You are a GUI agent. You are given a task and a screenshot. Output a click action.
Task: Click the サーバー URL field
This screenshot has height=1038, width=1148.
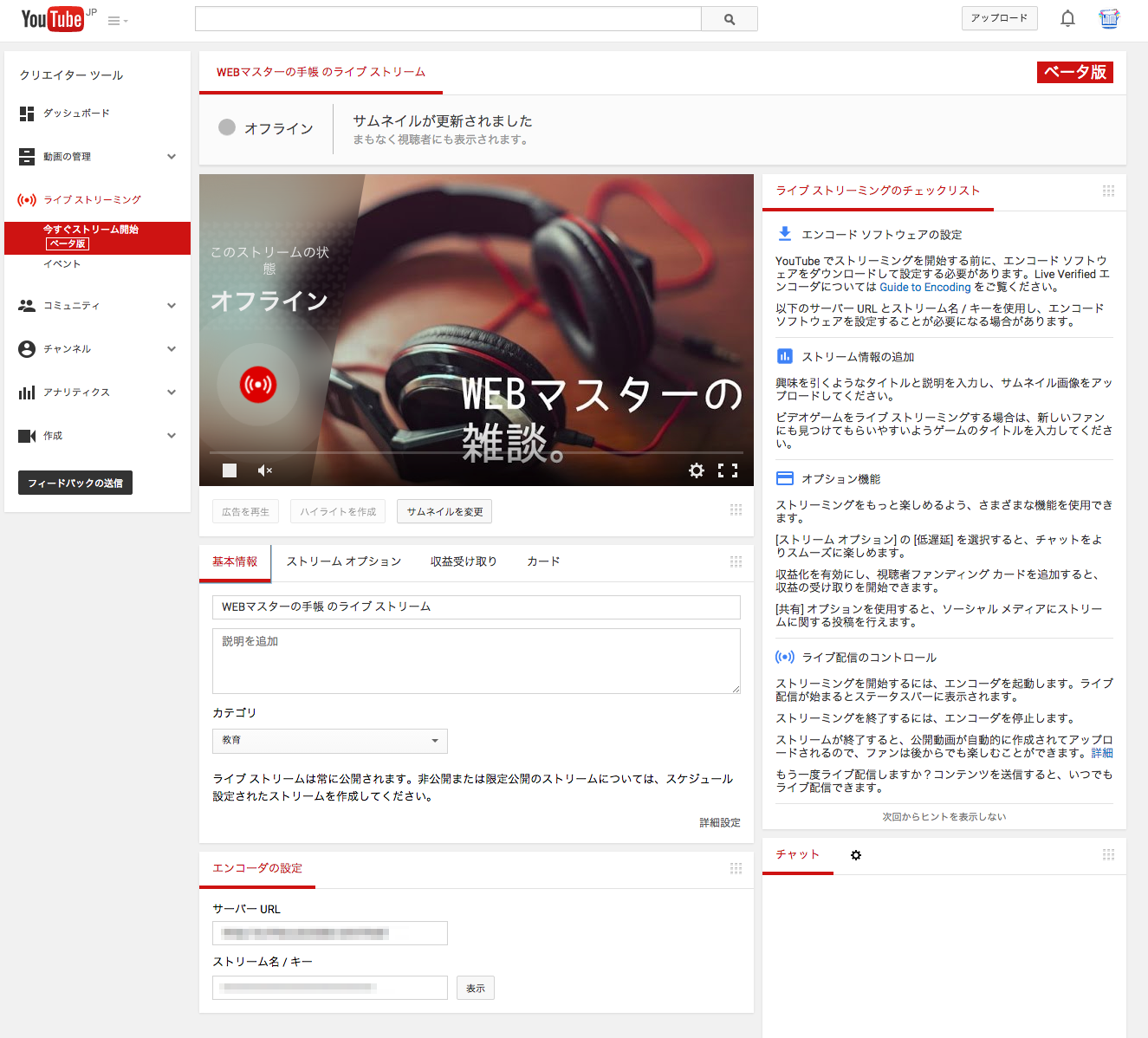coord(330,933)
